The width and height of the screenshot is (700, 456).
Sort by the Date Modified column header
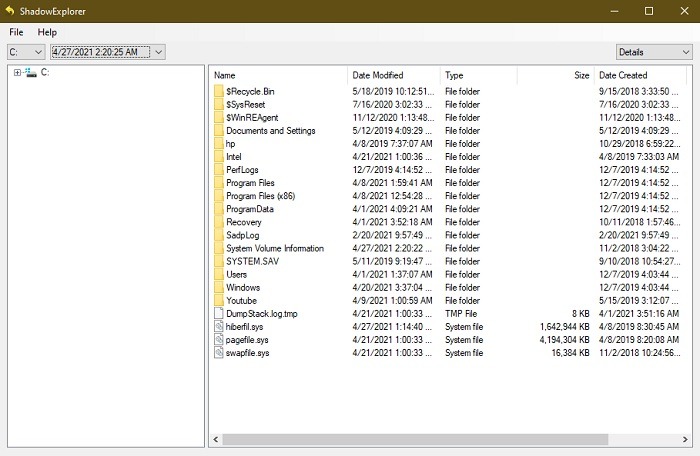(394, 75)
